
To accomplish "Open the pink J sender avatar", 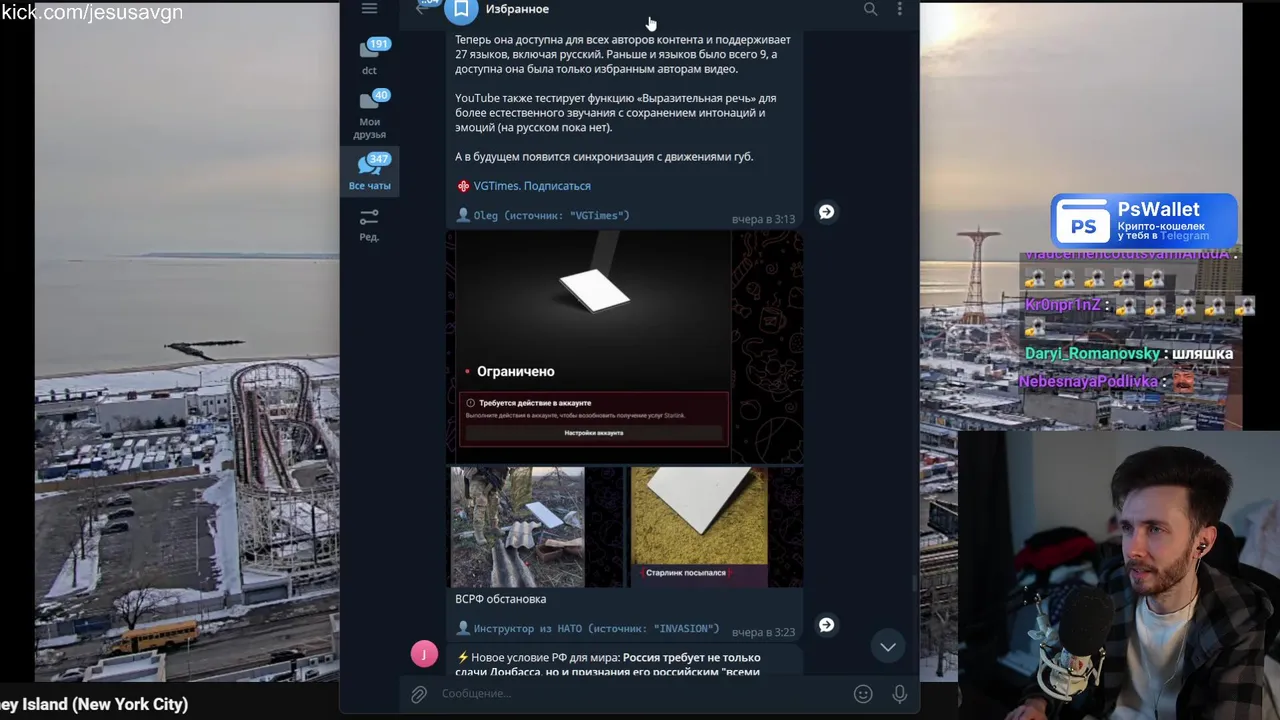I will (424, 654).
